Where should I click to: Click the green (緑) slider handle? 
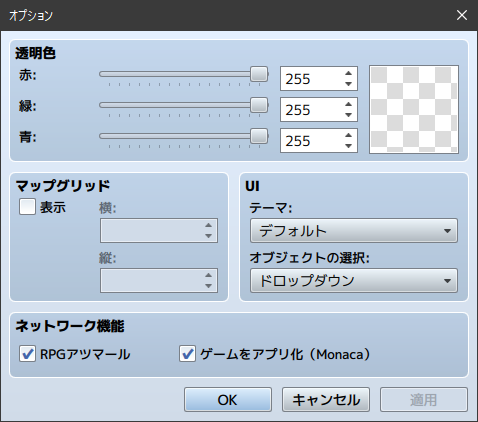(x=259, y=105)
